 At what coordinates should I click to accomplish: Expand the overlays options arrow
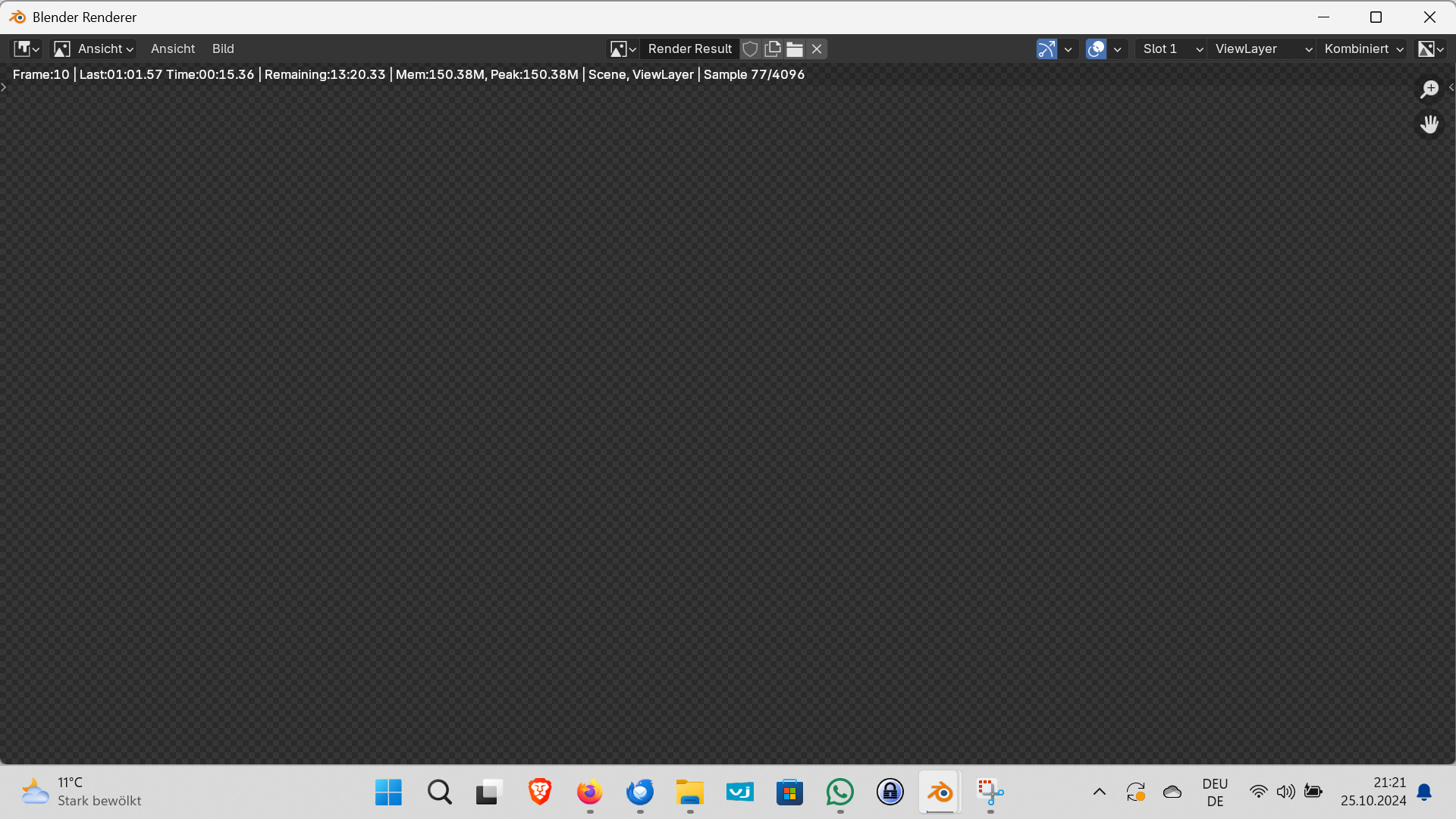click(1117, 49)
